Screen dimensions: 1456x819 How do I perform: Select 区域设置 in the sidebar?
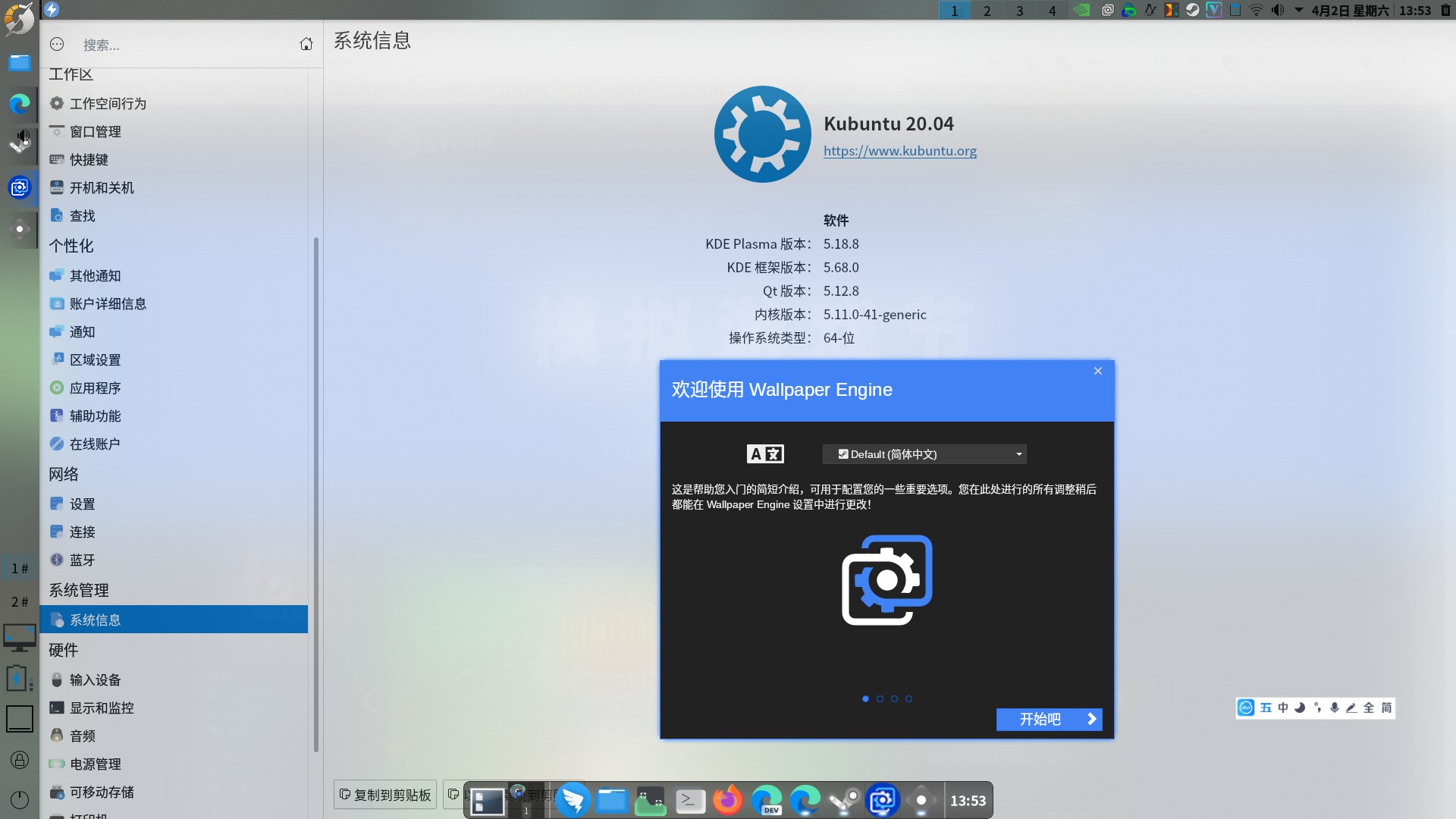174,359
